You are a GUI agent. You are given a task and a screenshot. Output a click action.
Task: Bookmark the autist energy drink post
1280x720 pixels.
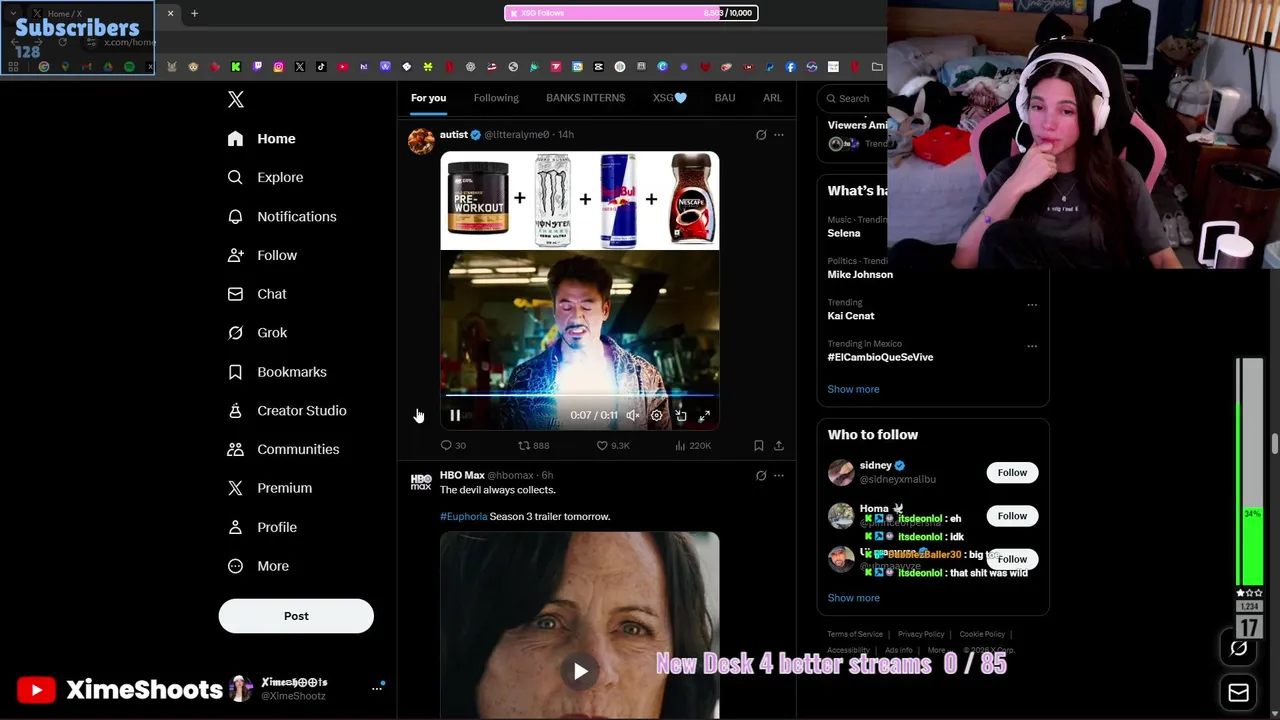(758, 445)
